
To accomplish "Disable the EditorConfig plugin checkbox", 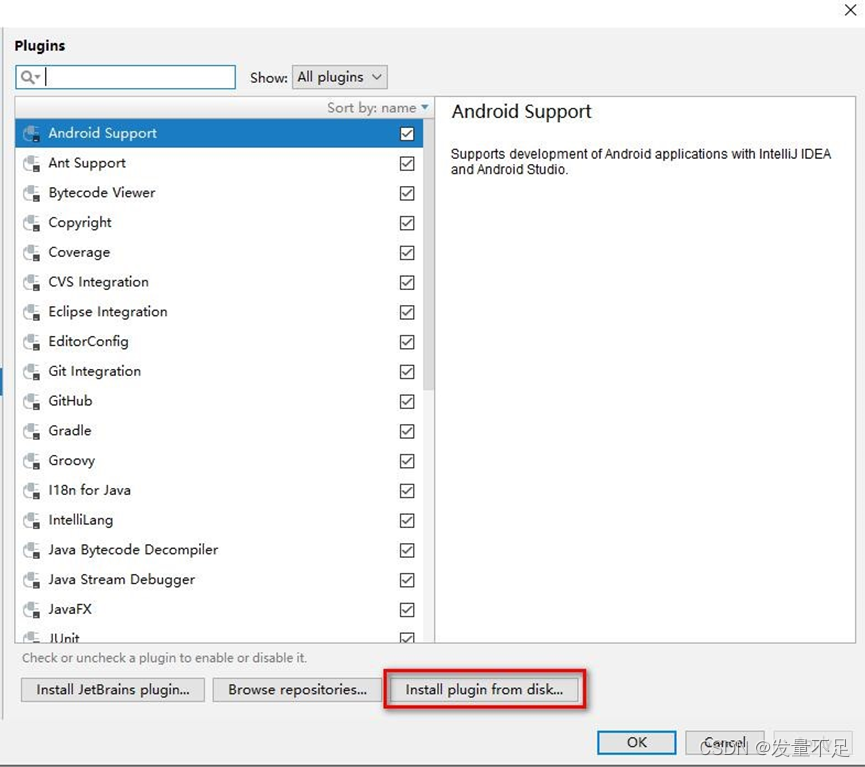I will tap(407, 342).
